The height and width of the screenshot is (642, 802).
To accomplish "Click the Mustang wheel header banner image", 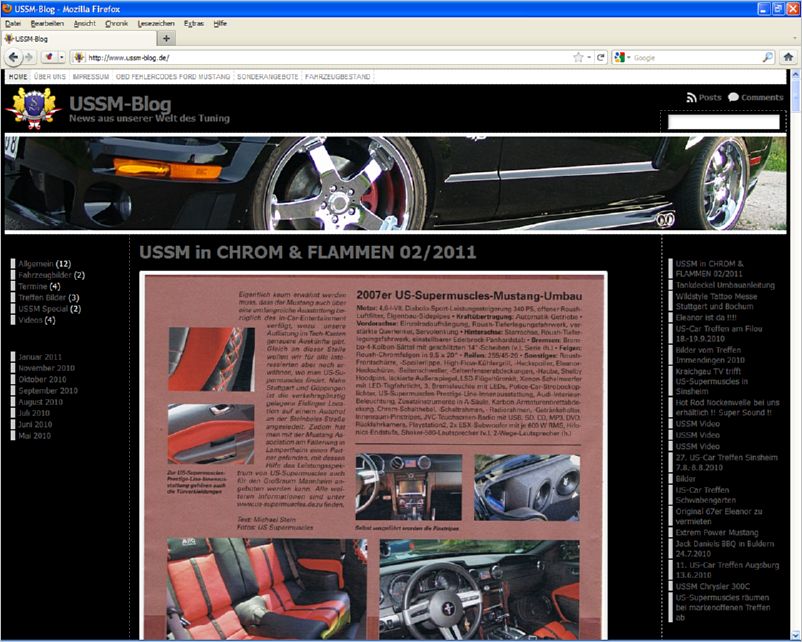I will [395, 183].
